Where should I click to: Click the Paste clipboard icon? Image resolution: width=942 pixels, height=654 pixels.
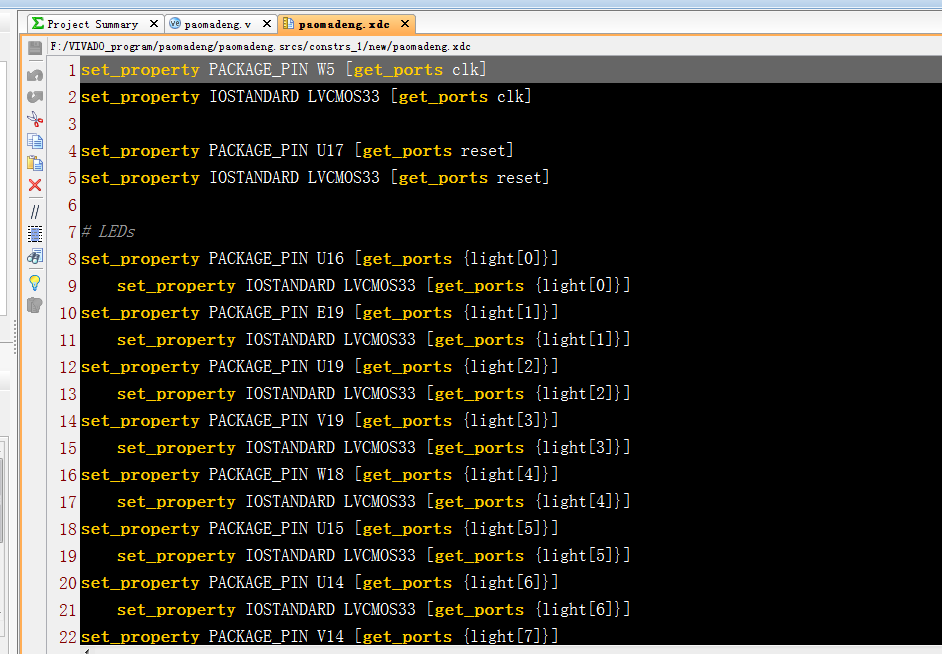tap(35, 163)
